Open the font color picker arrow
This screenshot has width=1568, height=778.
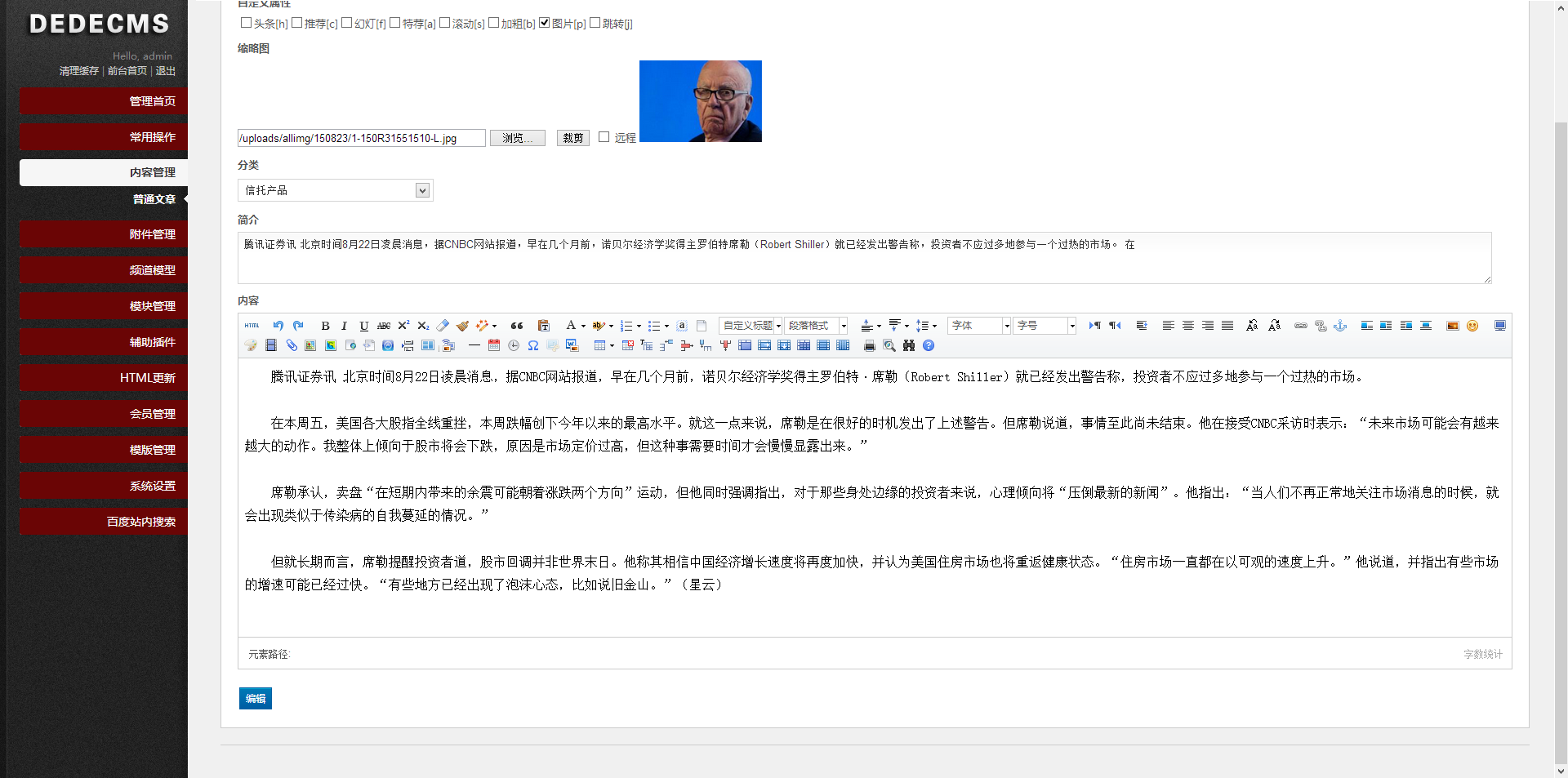coord(583,327)
